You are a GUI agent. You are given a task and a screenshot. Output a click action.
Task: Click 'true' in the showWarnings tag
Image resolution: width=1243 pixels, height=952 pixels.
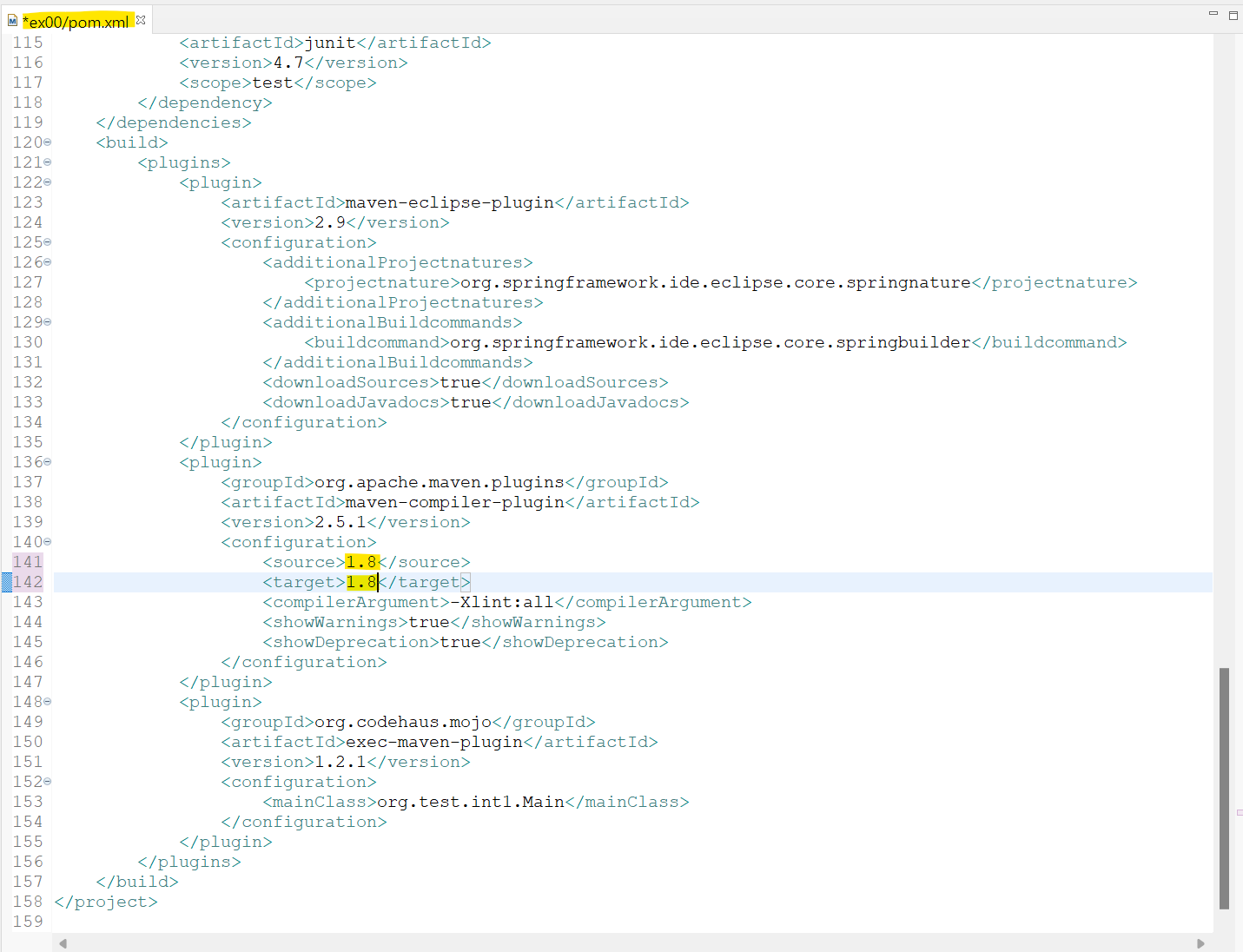429,622
